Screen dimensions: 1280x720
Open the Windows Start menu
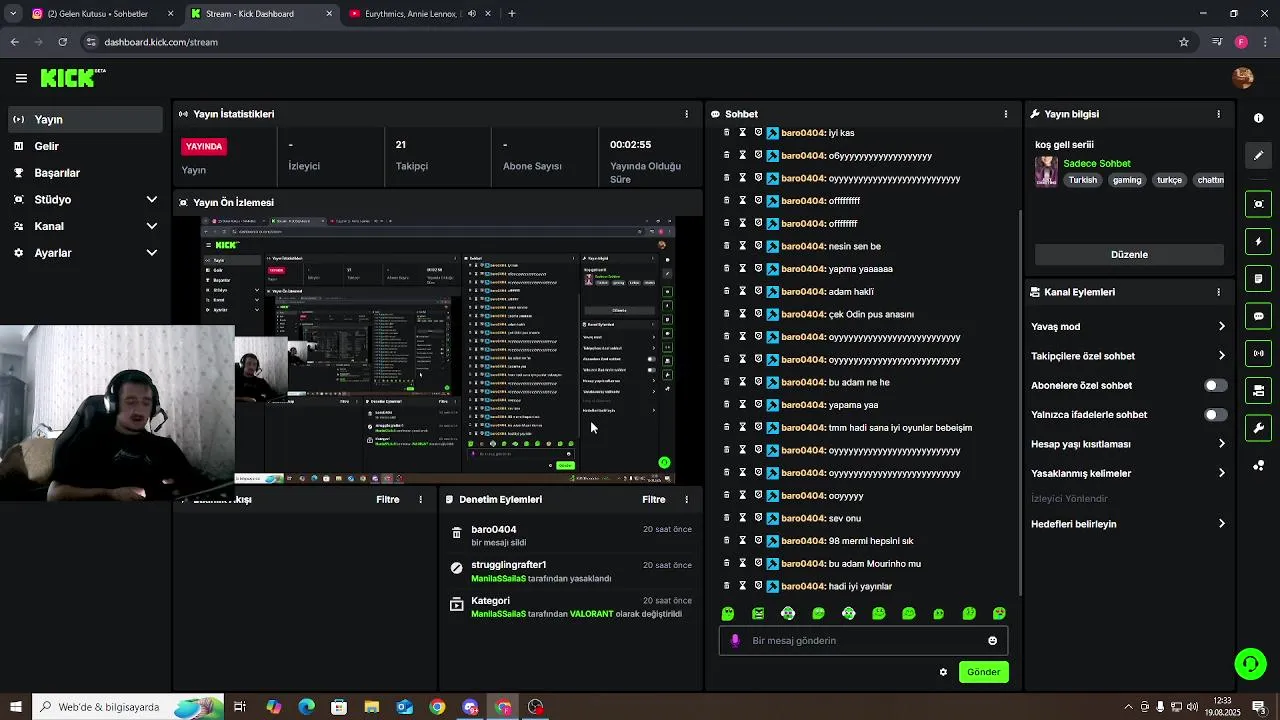(15, 707)
